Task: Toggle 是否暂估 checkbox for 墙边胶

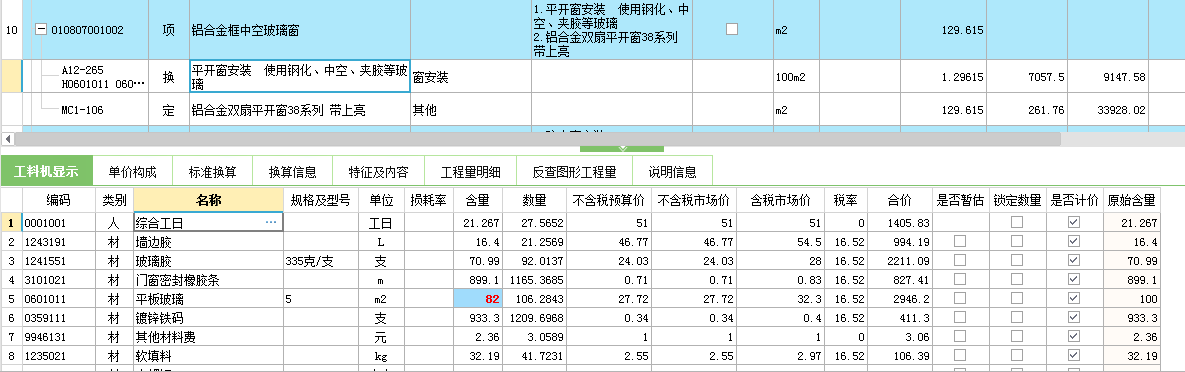Action: point(960,242)
